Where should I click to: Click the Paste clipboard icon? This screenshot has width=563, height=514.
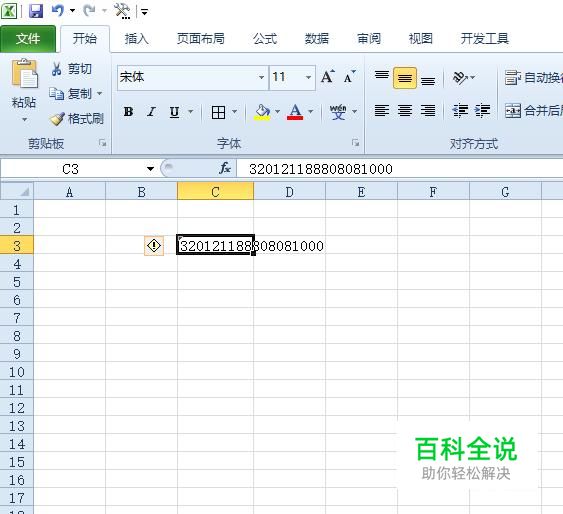point(24,74)
